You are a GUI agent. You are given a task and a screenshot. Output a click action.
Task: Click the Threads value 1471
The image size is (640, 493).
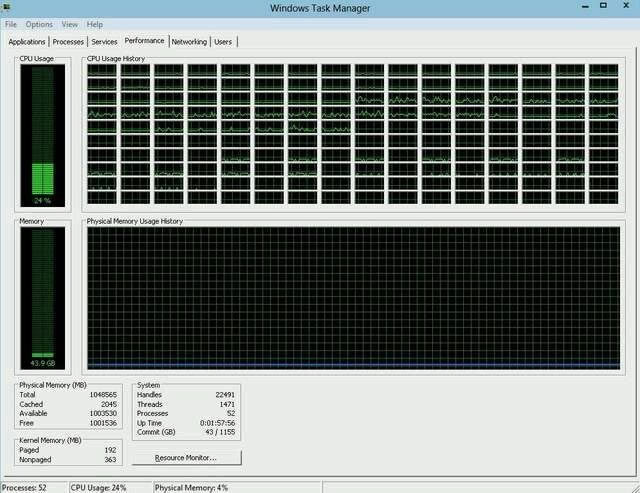[x=227, y=404]
